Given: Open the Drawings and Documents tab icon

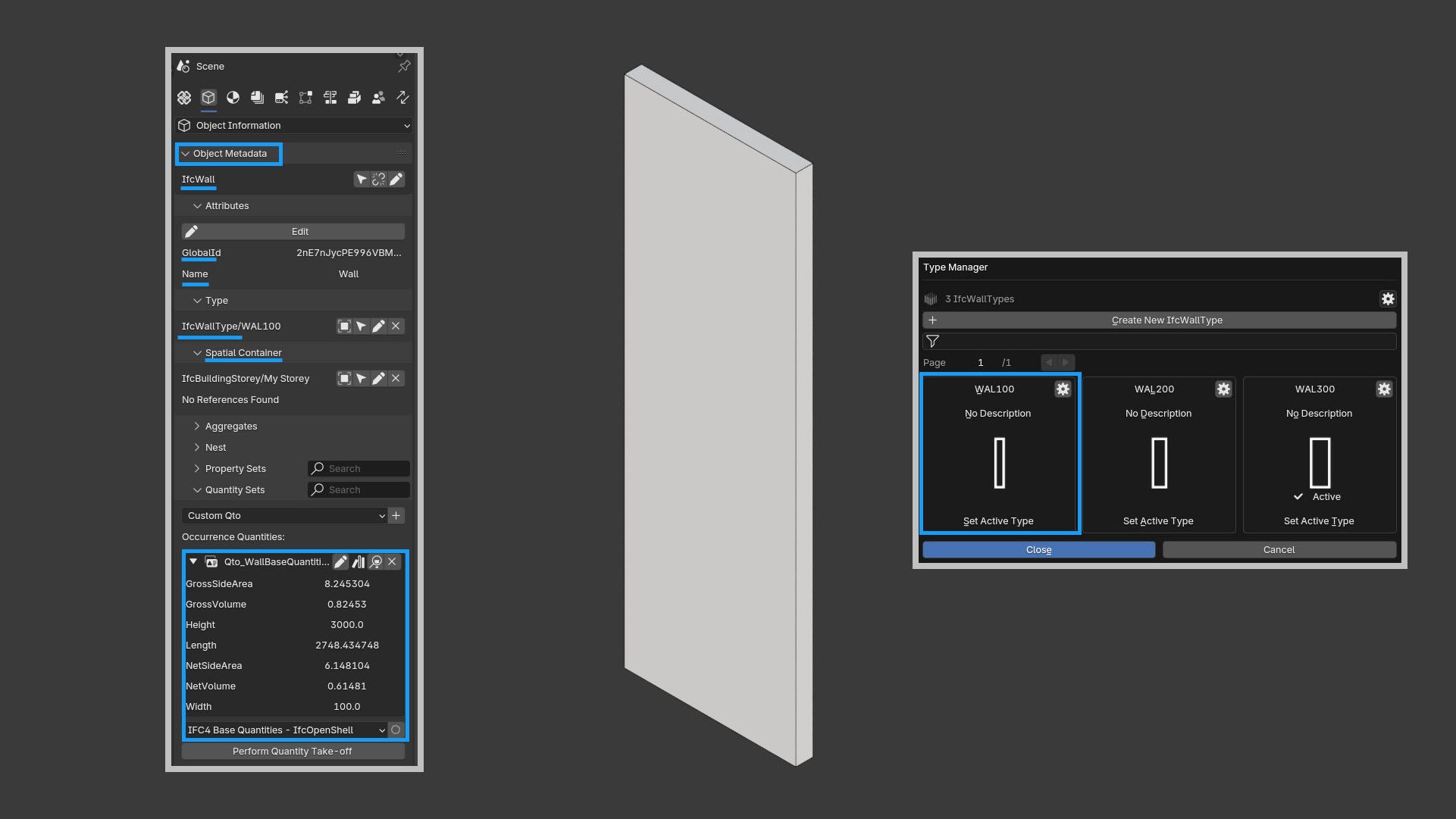Looking at the screenshot, I should click(257, 98).
